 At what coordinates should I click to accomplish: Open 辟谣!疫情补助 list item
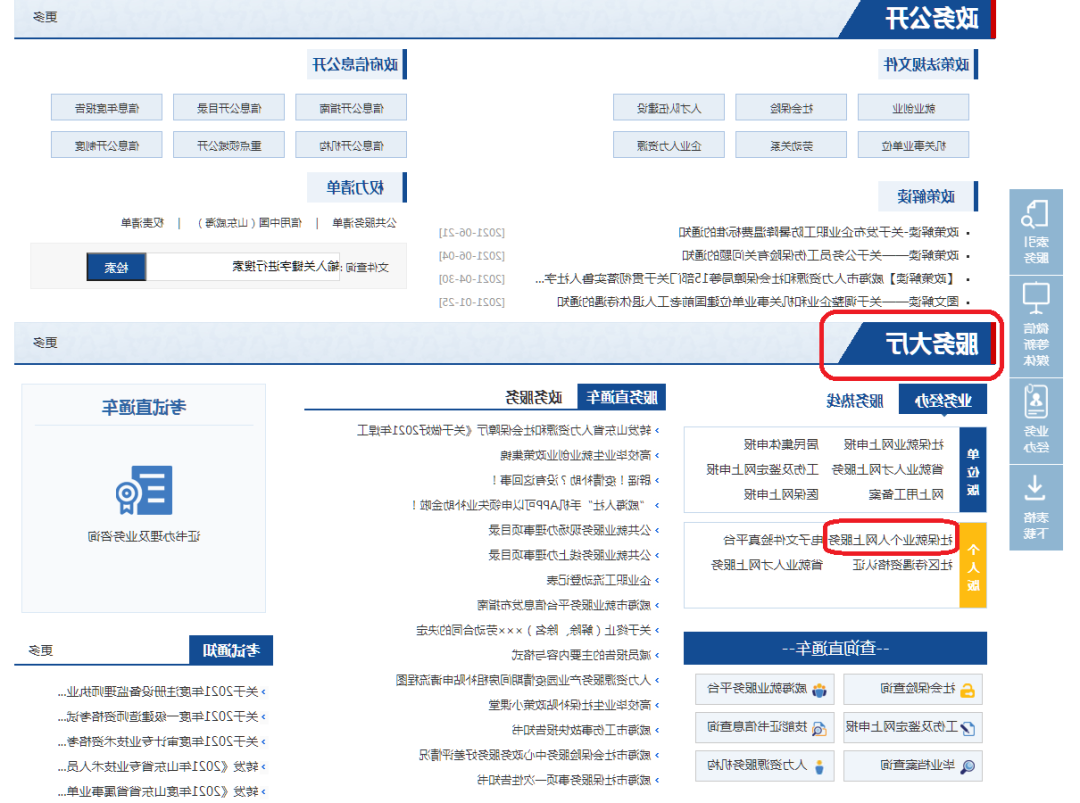(x=571, y=480)
